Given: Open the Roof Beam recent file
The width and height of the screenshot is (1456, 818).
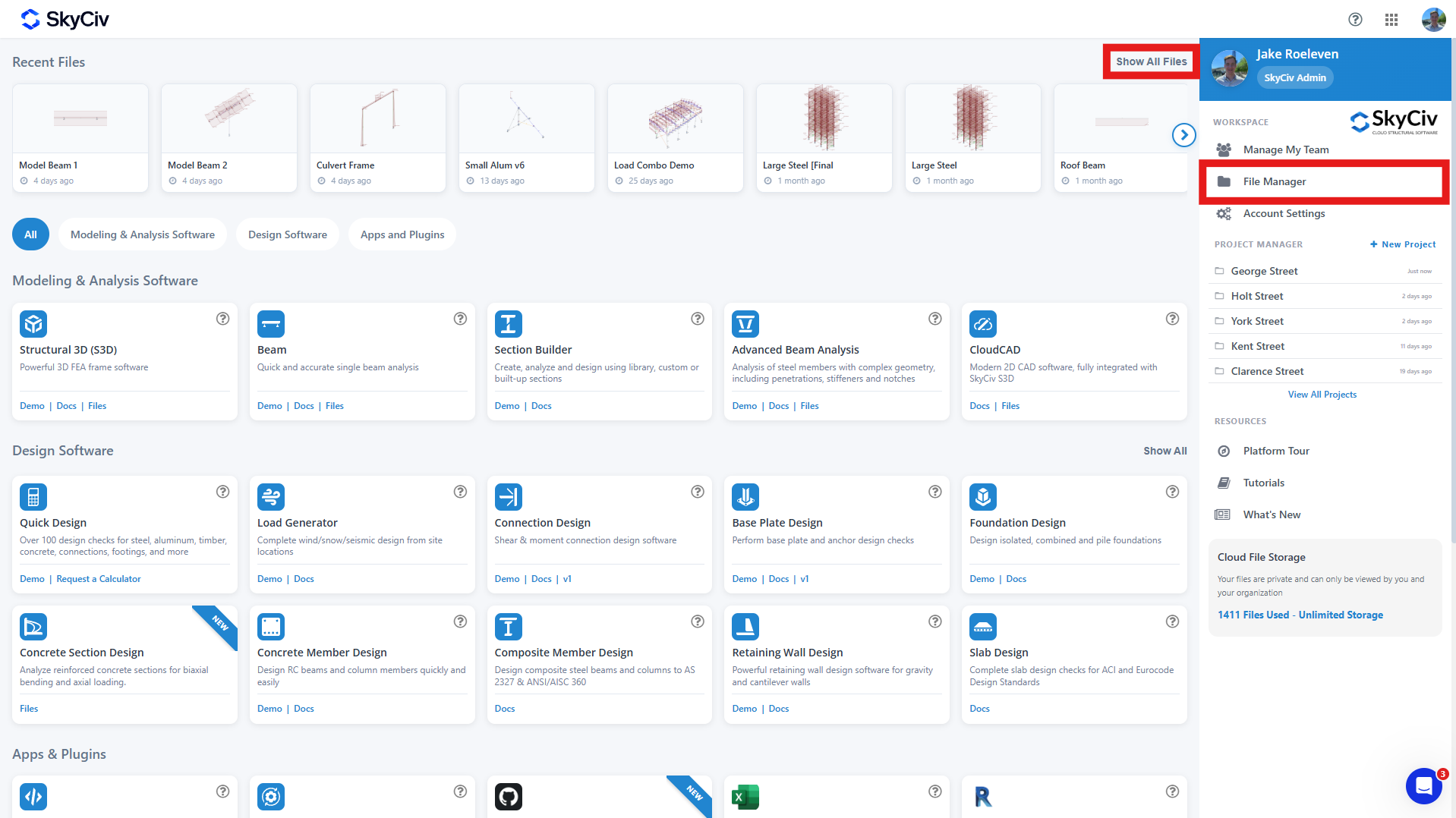Looking at the screenshot, I should click(1120, 138).
